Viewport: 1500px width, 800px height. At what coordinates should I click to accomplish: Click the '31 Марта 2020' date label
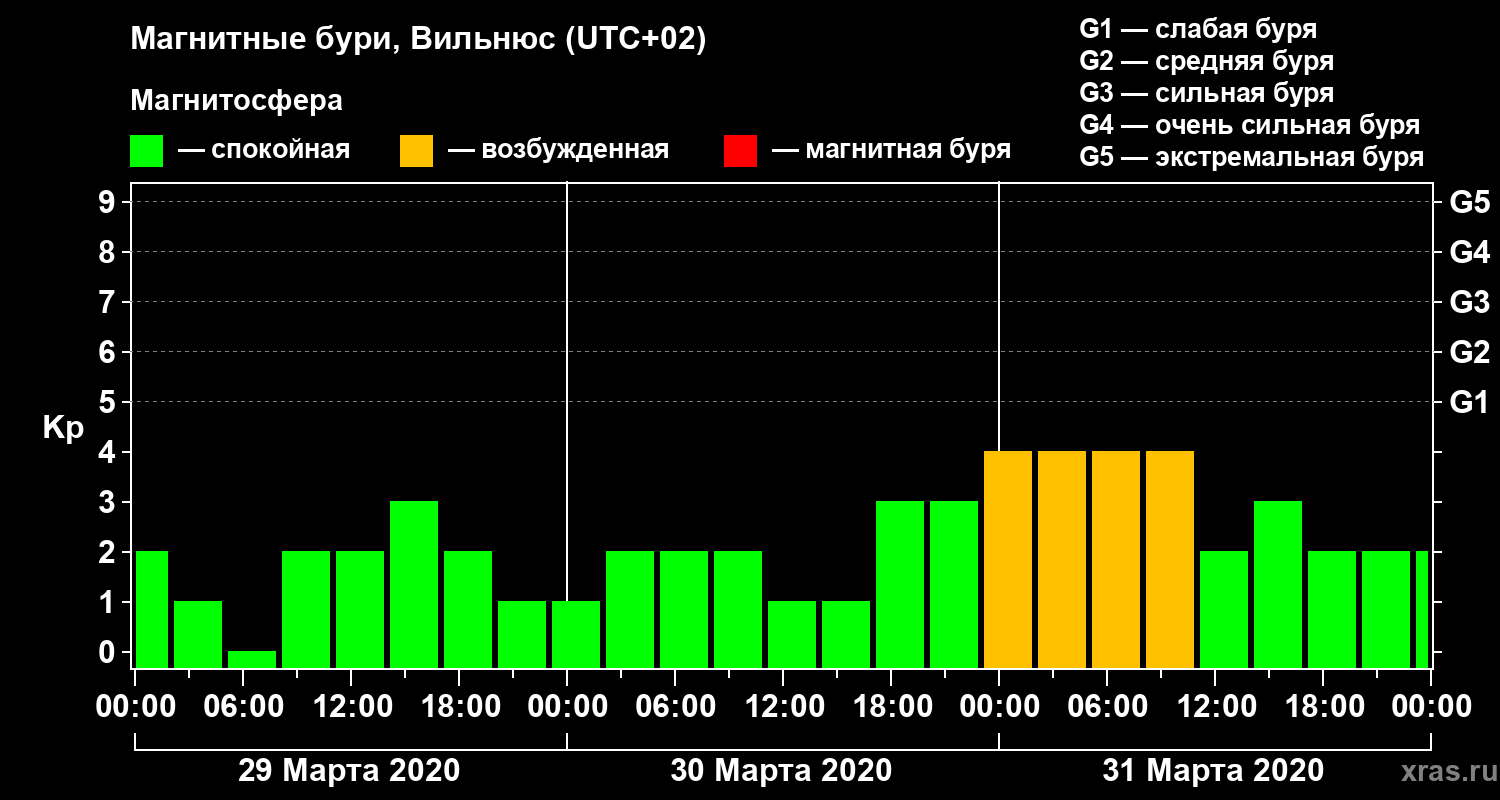coord(1213,771)
